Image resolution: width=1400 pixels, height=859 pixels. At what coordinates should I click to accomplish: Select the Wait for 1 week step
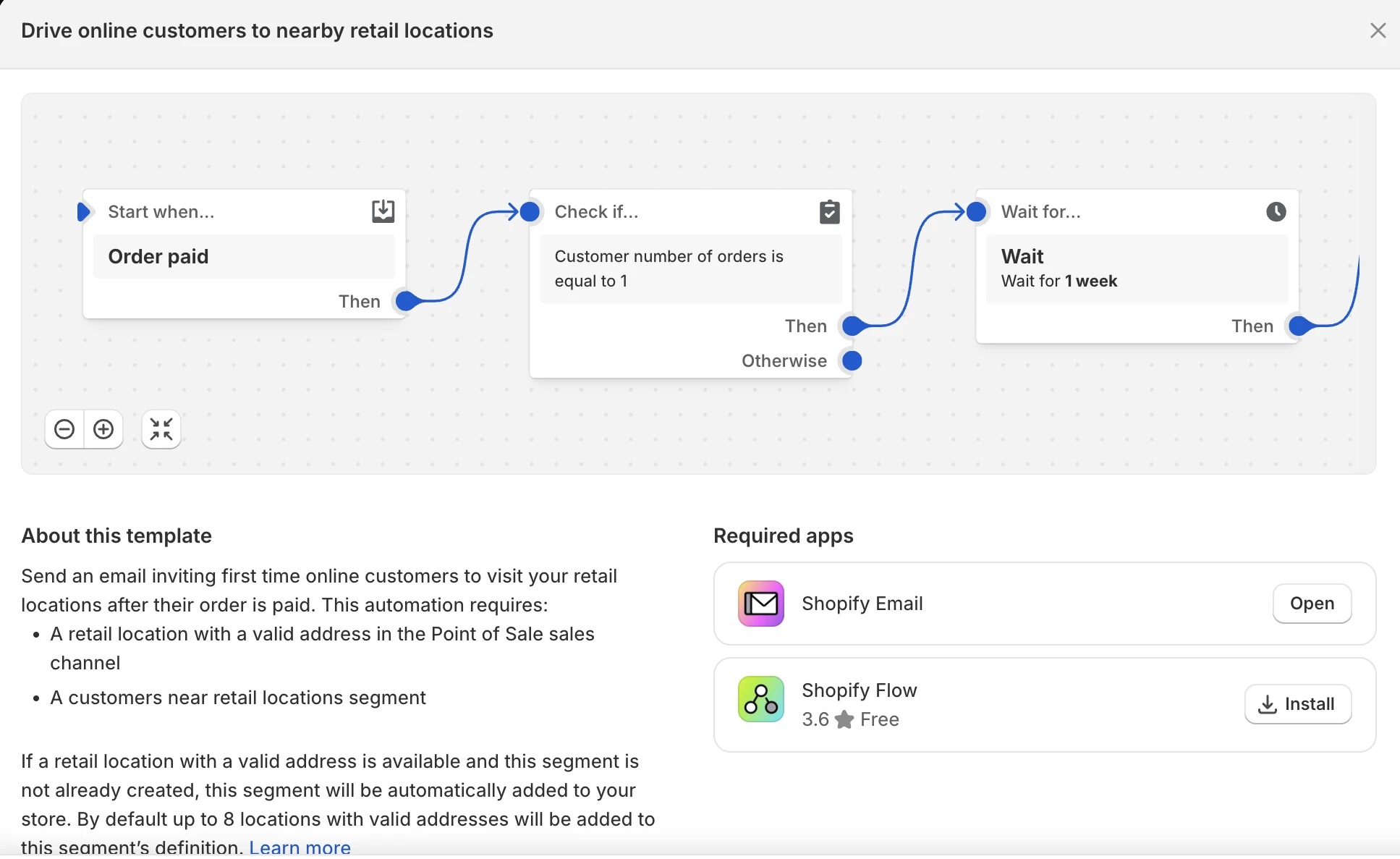point(1137,268)
